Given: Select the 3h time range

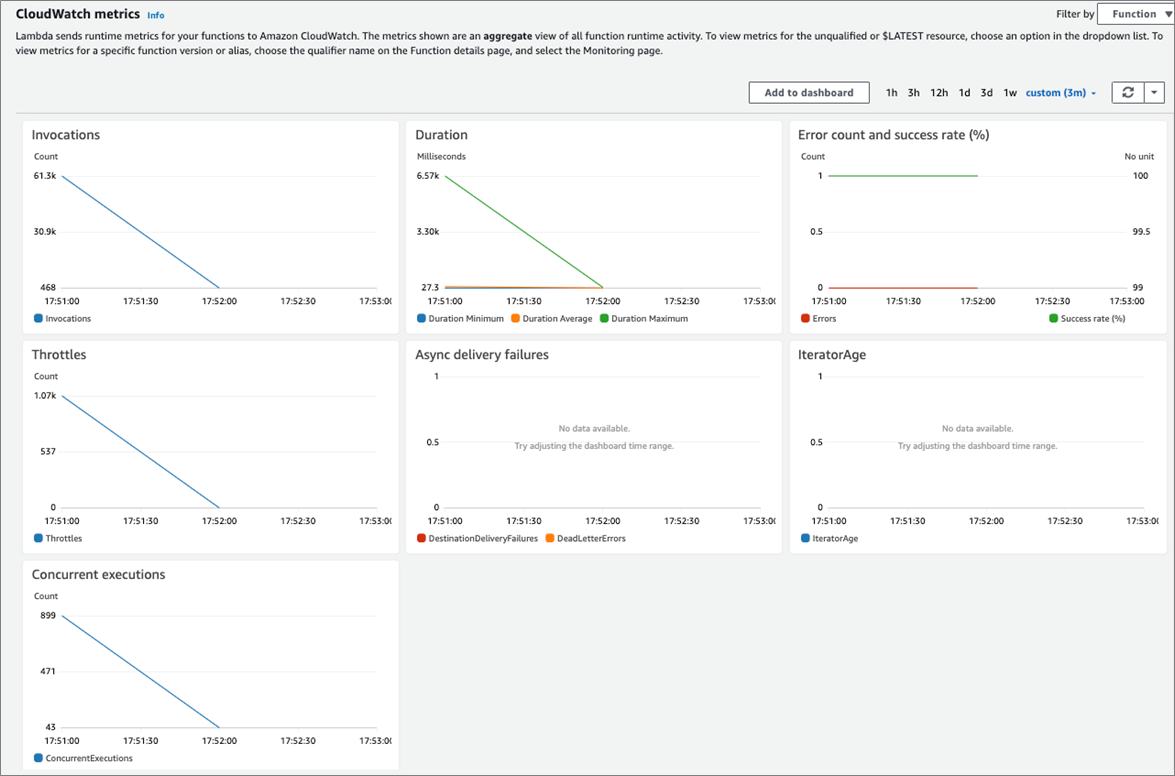Looking at the screenshot, I should click(913, 93).
